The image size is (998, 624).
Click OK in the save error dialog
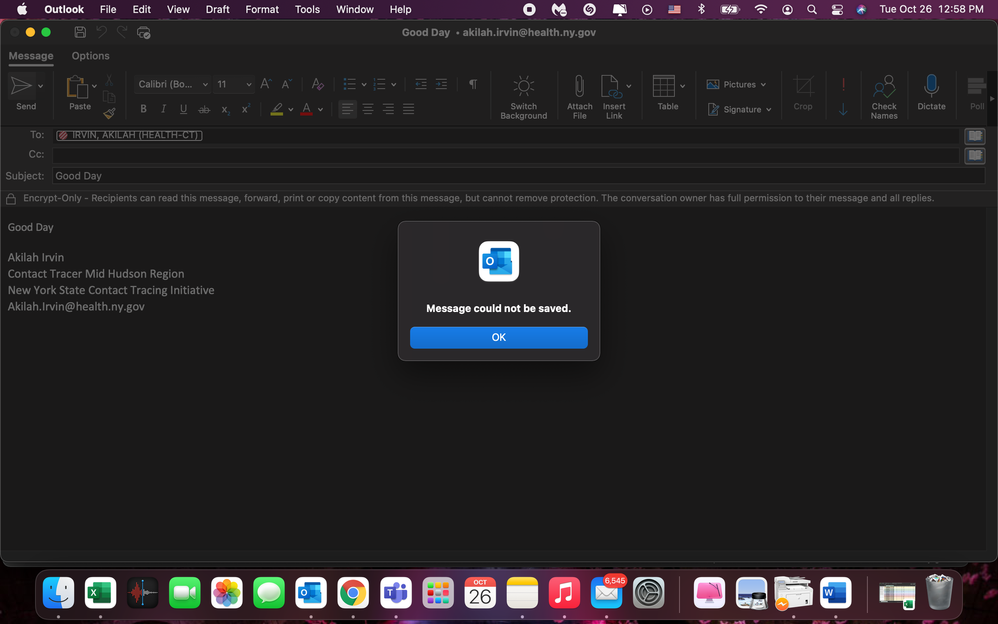pyautogui.click(x=498, y=338)
